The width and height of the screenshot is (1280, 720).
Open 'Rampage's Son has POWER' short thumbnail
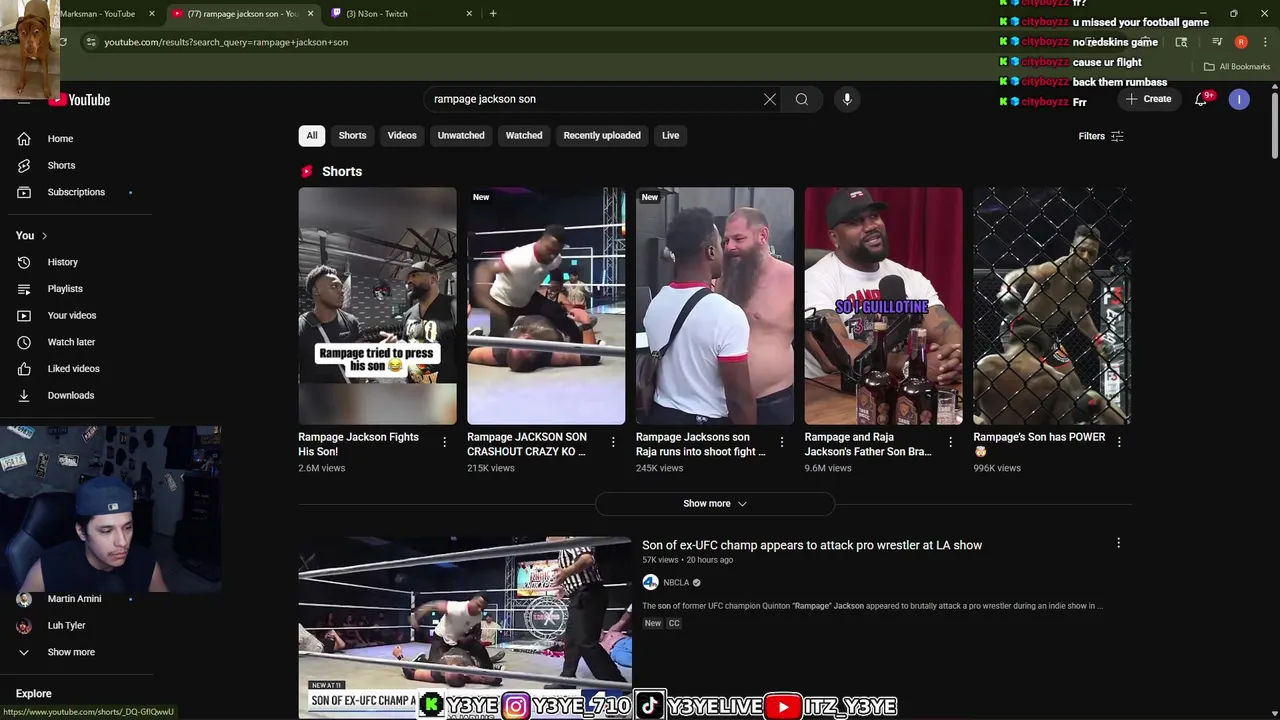1052,306
